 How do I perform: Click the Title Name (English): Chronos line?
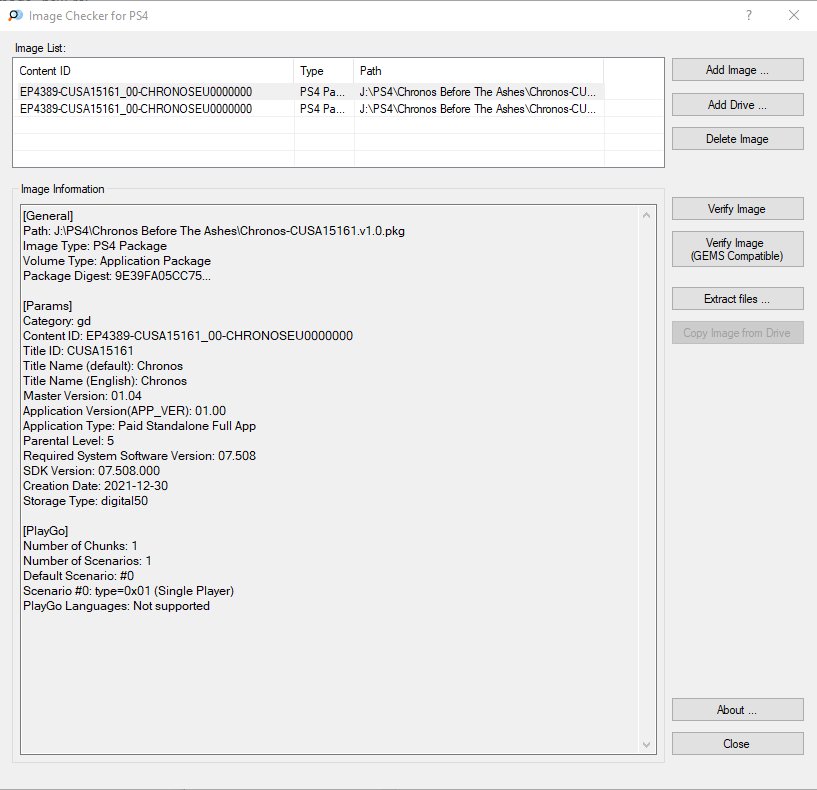tap(105, 381)
